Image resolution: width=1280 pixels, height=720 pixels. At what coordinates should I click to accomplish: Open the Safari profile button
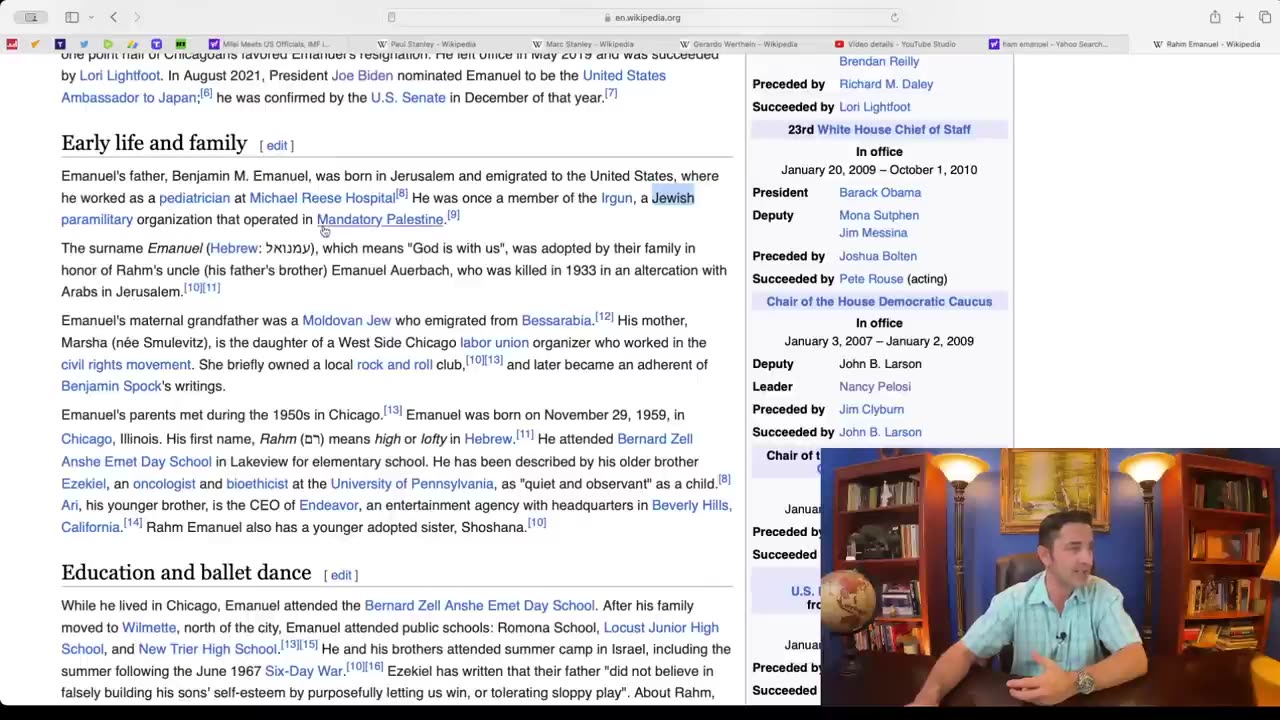pos(31,17)
